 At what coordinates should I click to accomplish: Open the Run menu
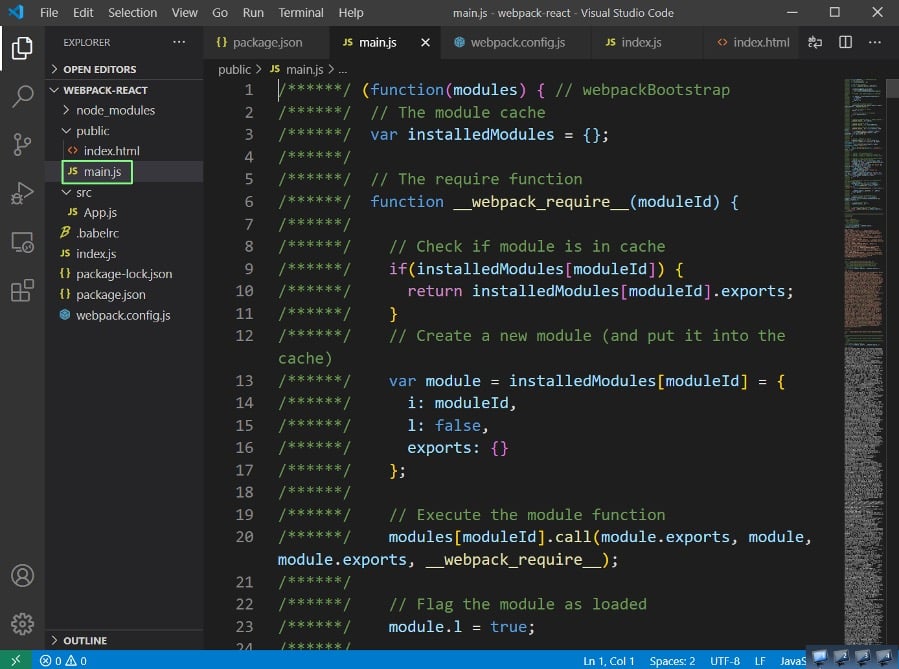[253, 13]
